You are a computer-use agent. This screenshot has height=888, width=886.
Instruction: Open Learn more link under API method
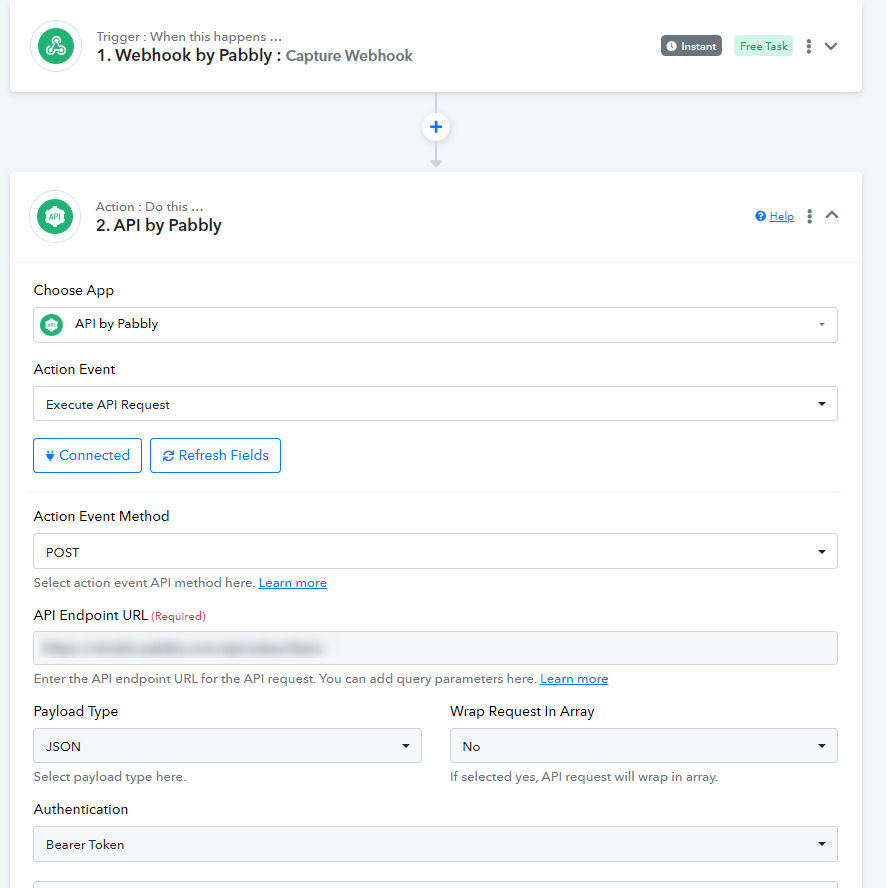coord(292,583)
